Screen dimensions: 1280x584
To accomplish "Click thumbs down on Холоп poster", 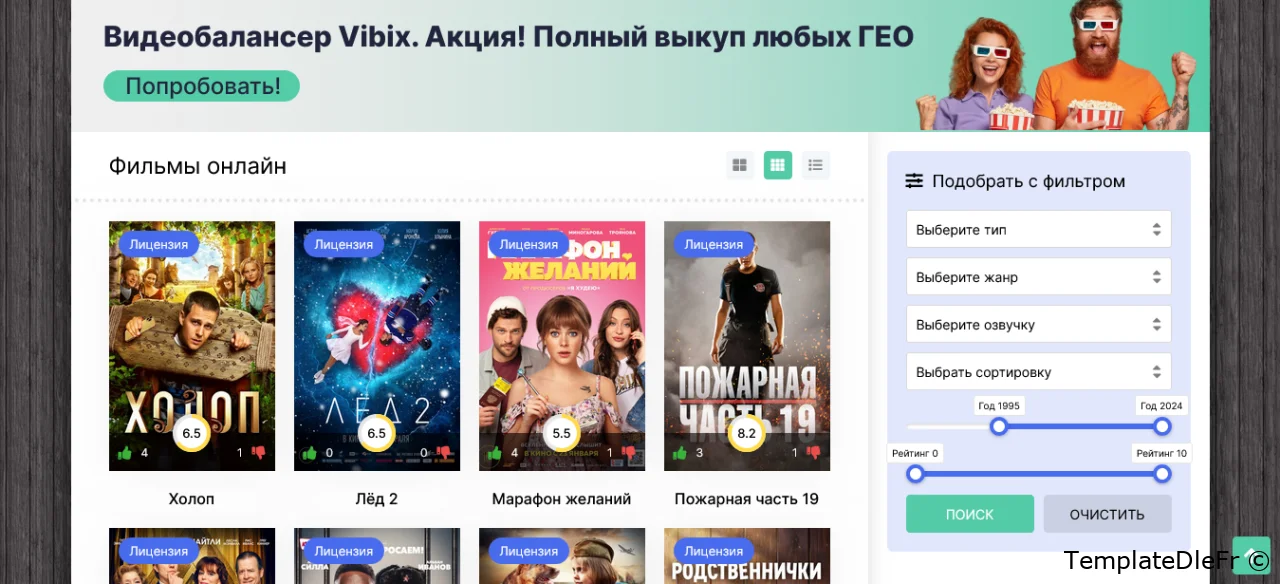I will click(259, 453).
